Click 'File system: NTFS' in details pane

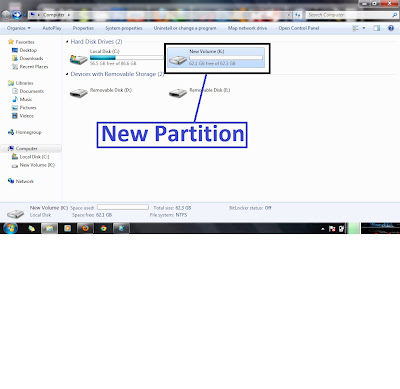(x=168, y=215)
